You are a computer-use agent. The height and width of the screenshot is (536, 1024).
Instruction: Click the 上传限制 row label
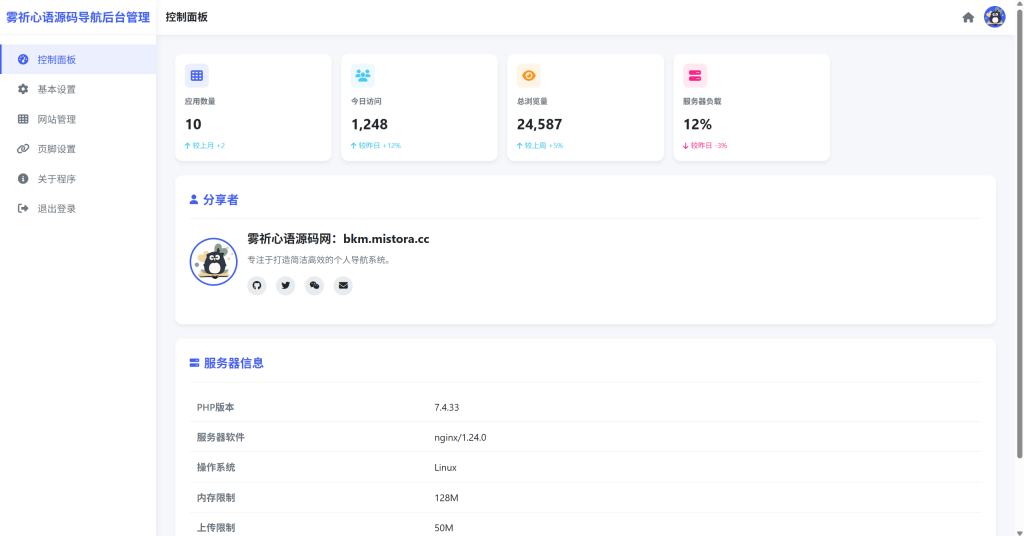[216, 528]
